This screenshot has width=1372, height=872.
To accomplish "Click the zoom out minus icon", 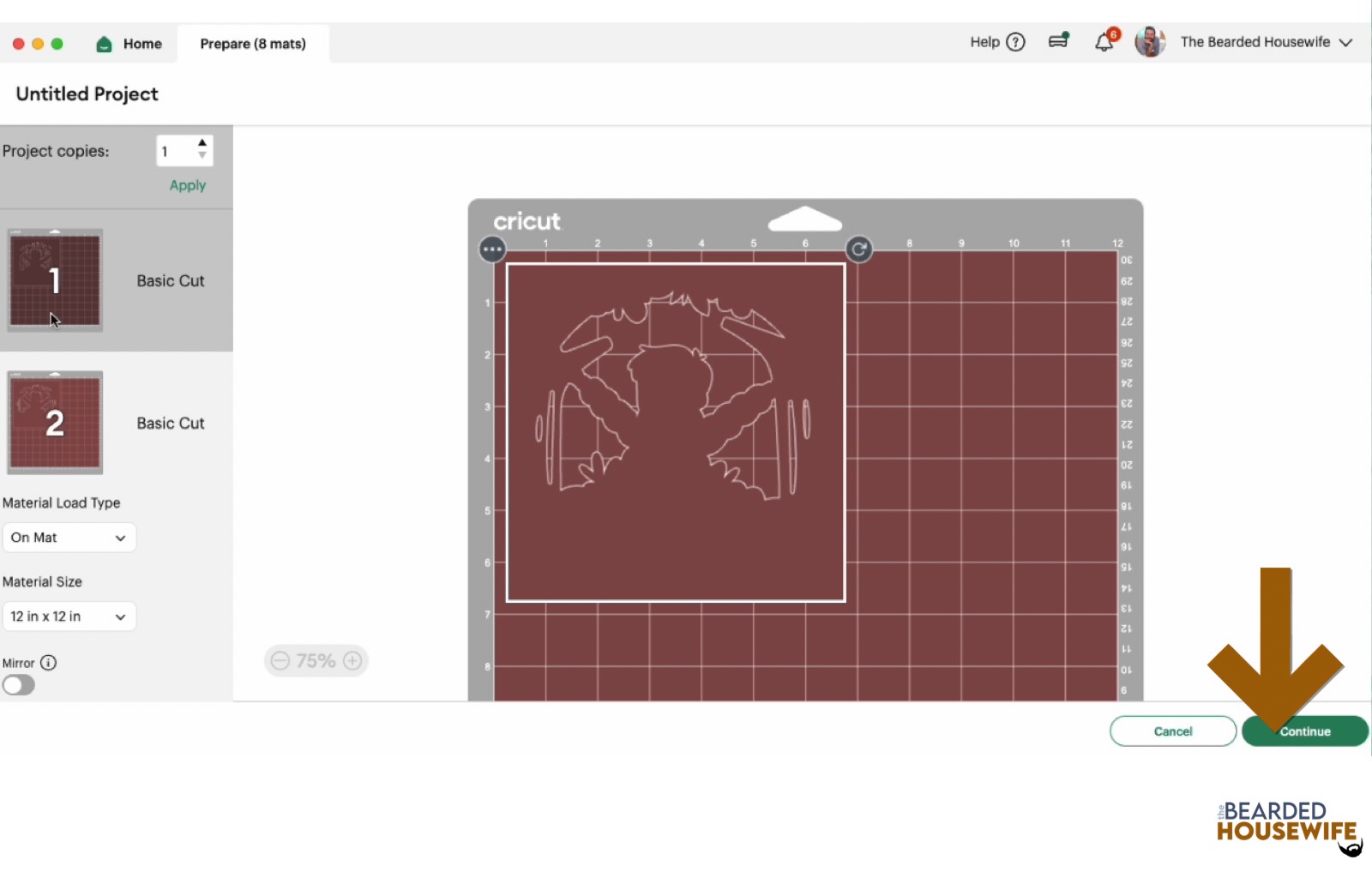I will 280,660.
